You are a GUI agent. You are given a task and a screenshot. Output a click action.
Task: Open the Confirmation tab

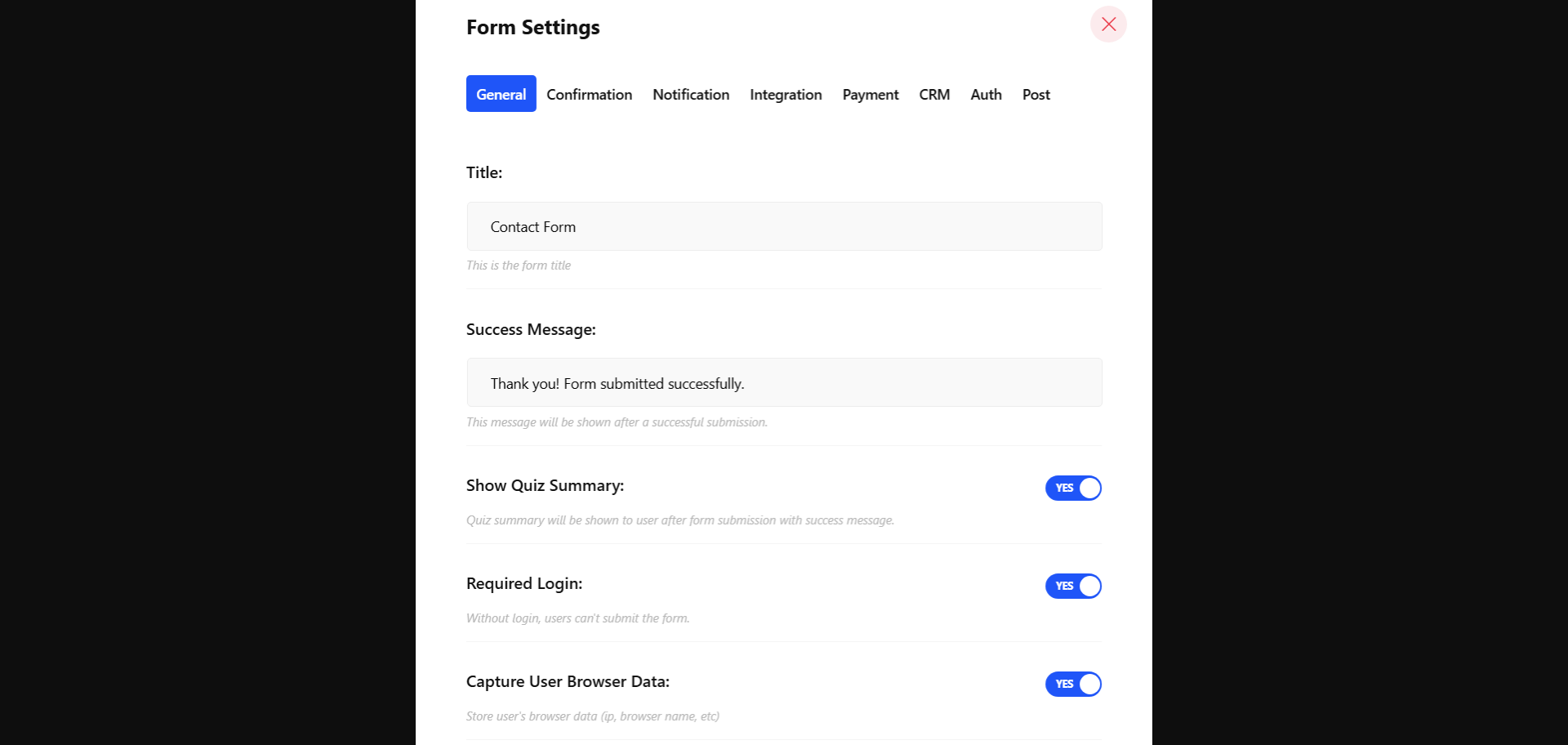click(590, 94)
